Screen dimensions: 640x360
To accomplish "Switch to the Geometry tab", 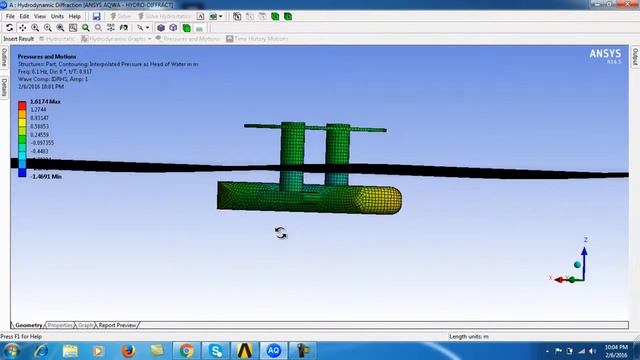I will click(x=29, y=325).
